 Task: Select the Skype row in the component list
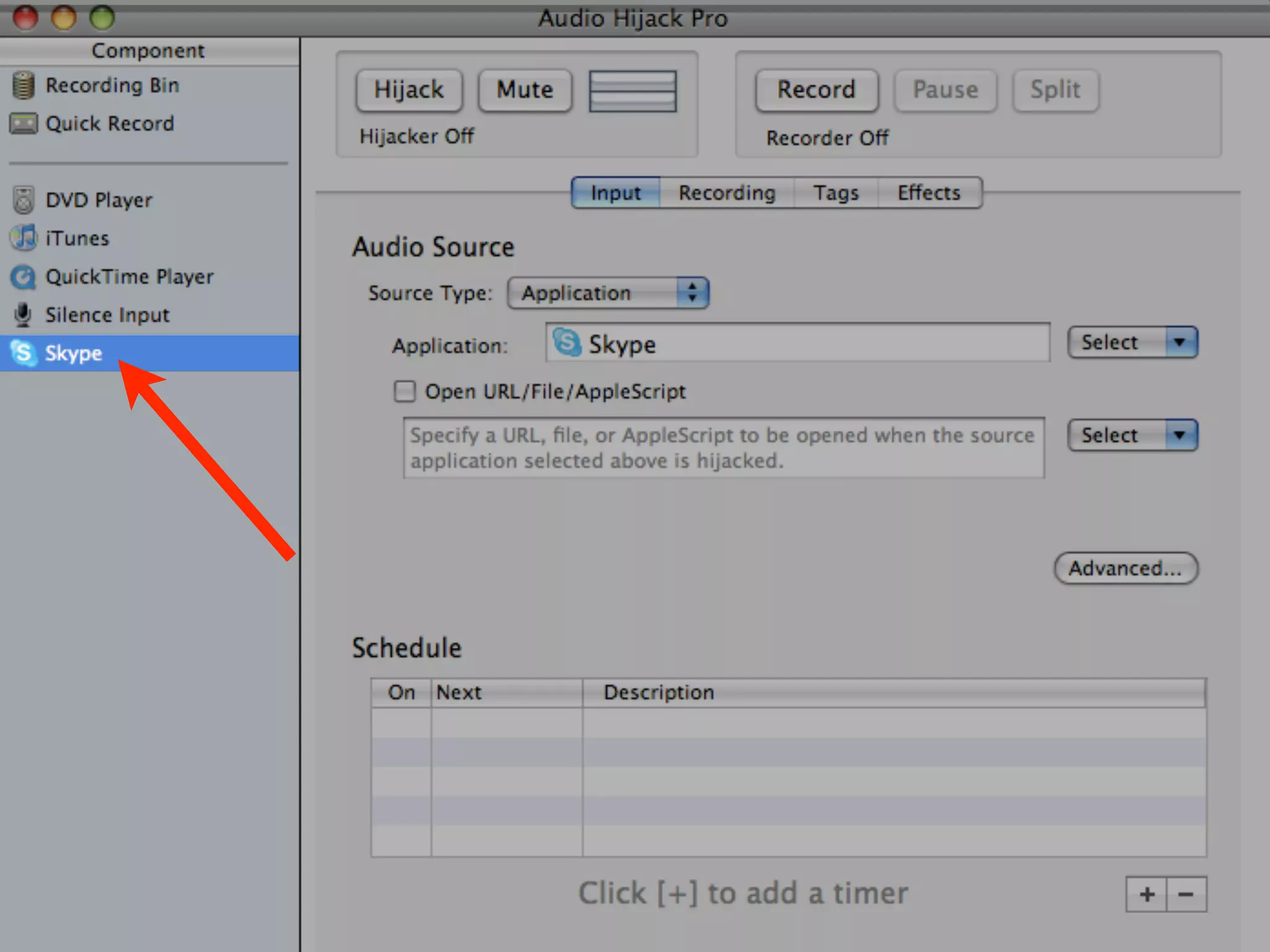pos(149,353)
